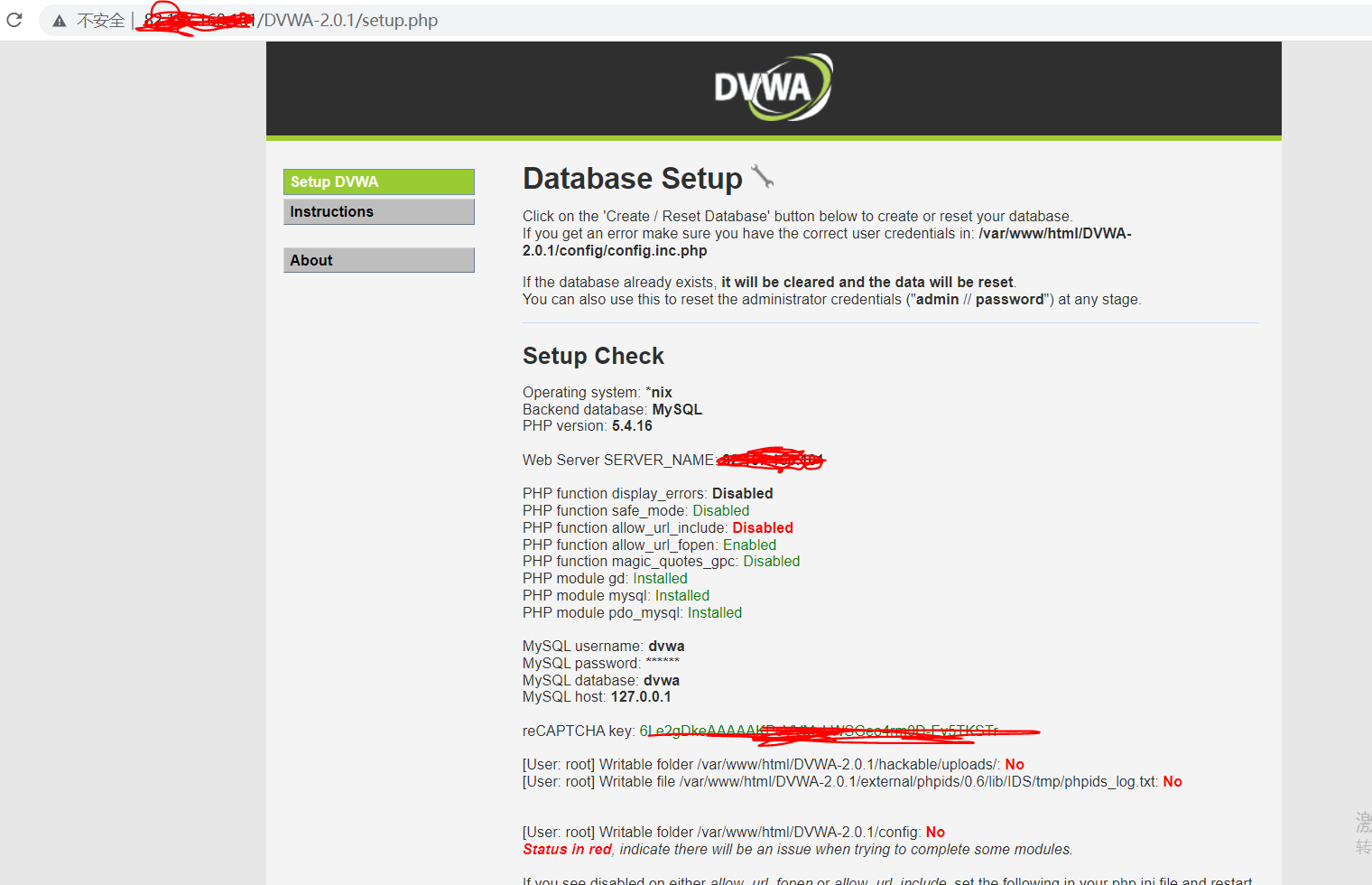Click the 'Status in red' note text

[x=567, y=850]
